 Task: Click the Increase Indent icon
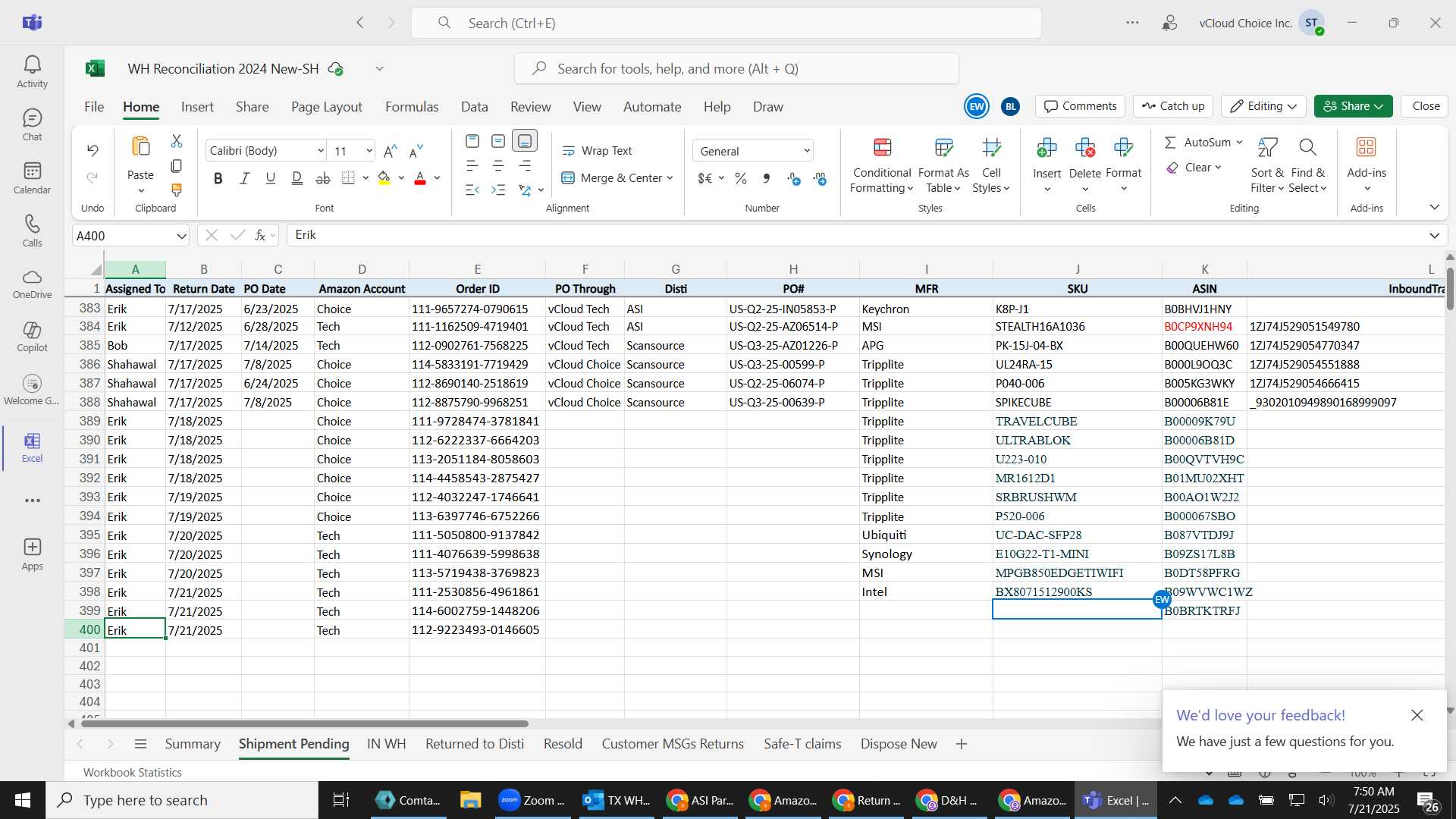498,190
